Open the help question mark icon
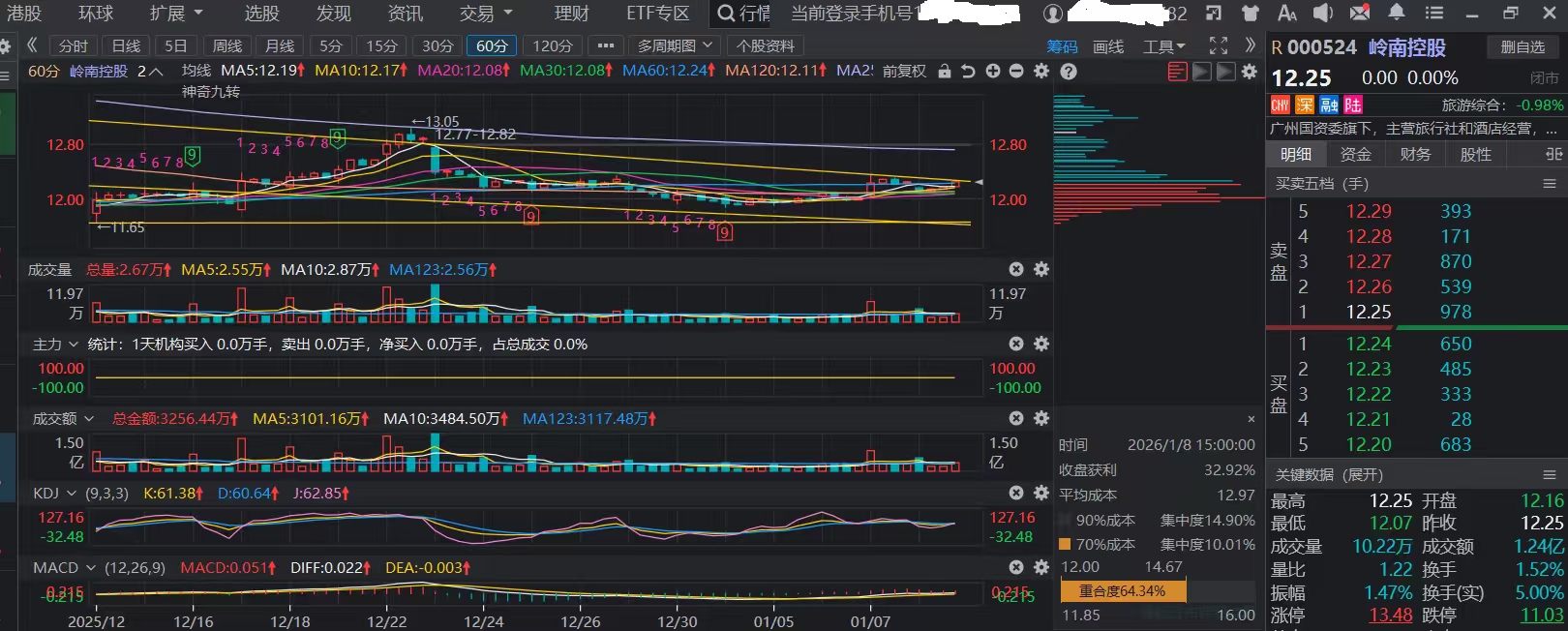Screen dimensions: 1568x631 (x=1069, y=72)
